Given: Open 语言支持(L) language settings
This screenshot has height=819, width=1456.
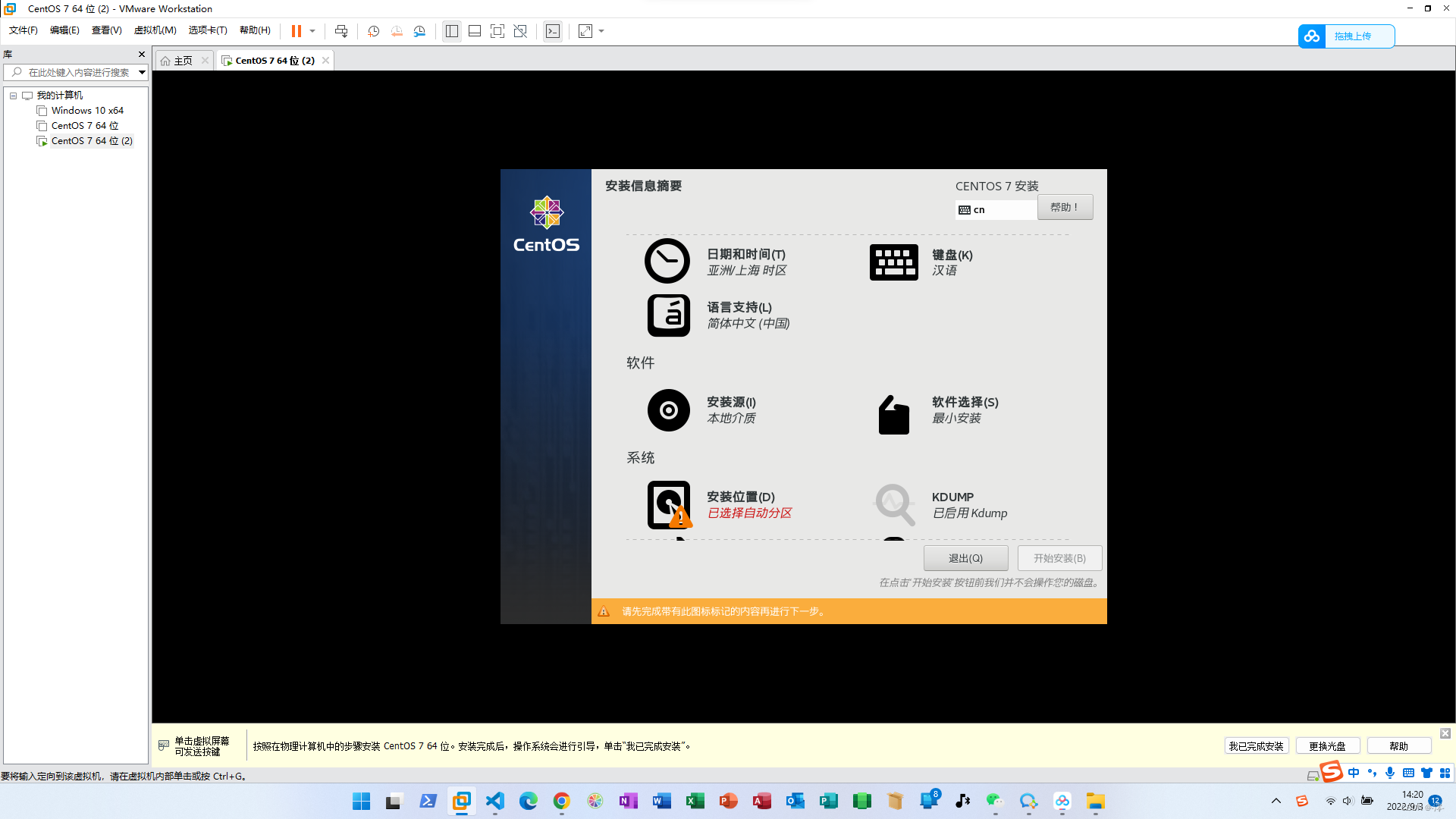Looking at the screenshot, I should click(718, 315).
